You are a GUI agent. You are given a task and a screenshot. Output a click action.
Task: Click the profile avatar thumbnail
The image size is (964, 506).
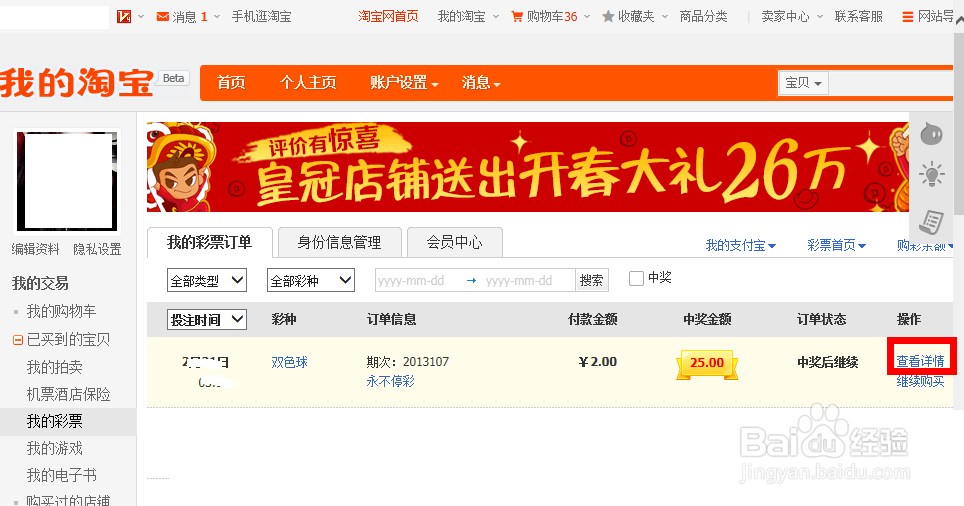tap(66, 181)
